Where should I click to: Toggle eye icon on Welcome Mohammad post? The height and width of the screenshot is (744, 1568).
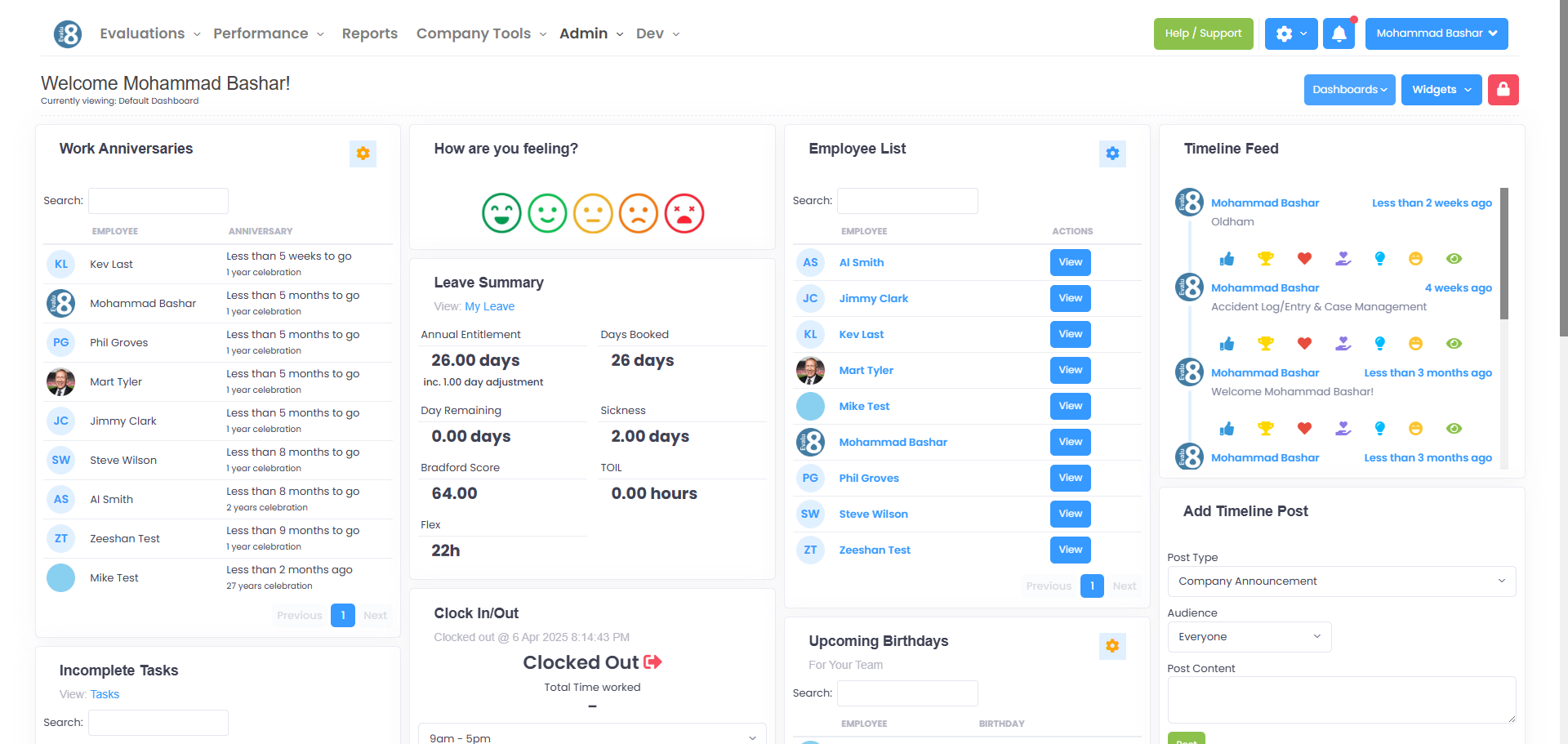point(1454,429)
